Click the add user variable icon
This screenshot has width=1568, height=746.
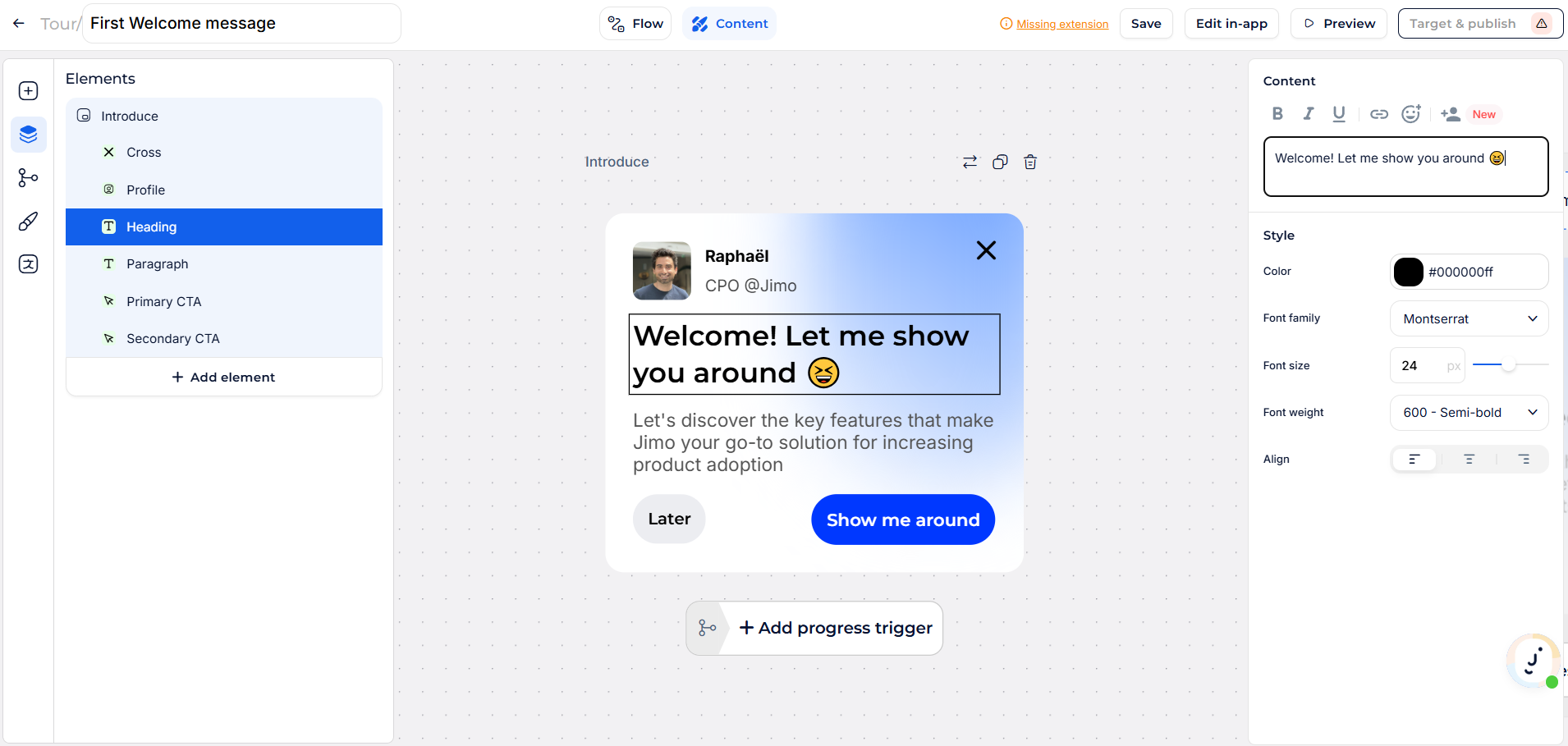point(1451,114)
